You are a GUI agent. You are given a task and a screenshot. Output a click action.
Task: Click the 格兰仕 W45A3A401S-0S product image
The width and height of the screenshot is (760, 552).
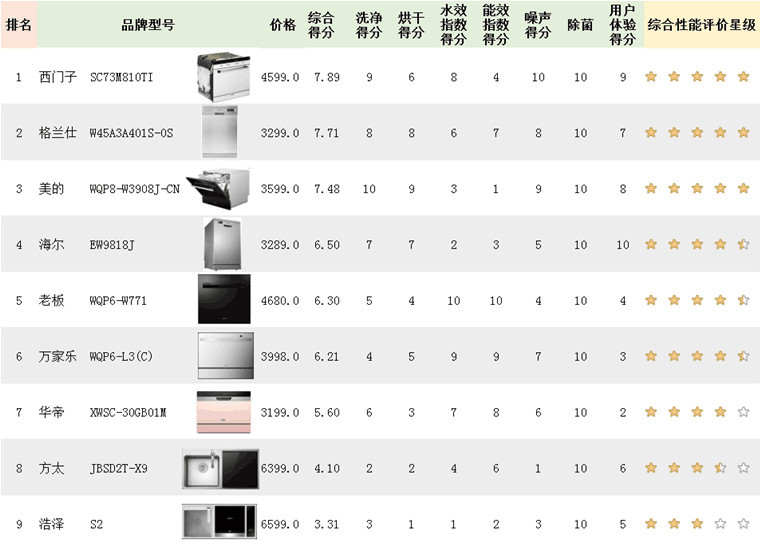click(220, 132)
